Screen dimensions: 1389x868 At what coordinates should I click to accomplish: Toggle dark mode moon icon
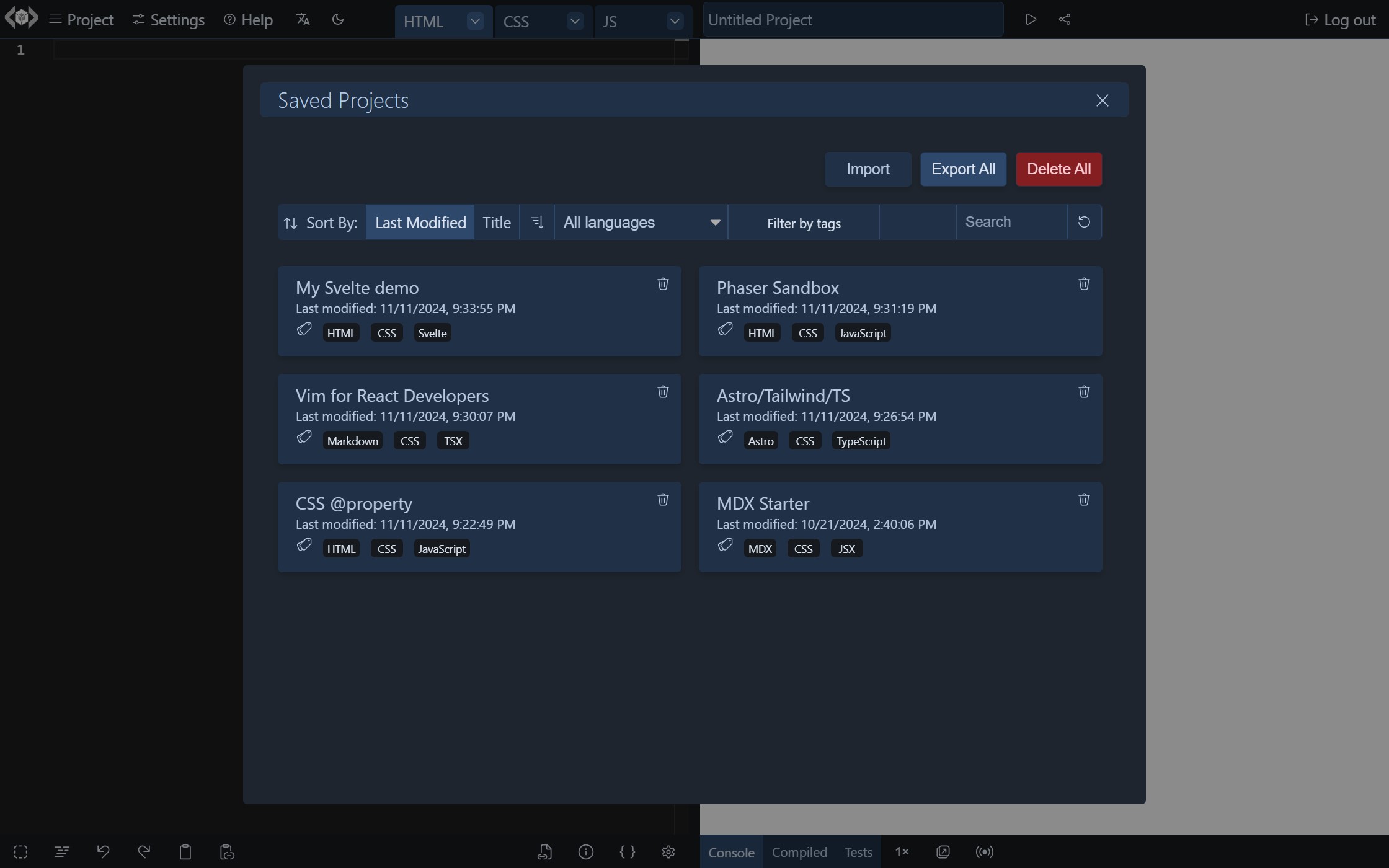pyautogui.click(x=338, y=20)
